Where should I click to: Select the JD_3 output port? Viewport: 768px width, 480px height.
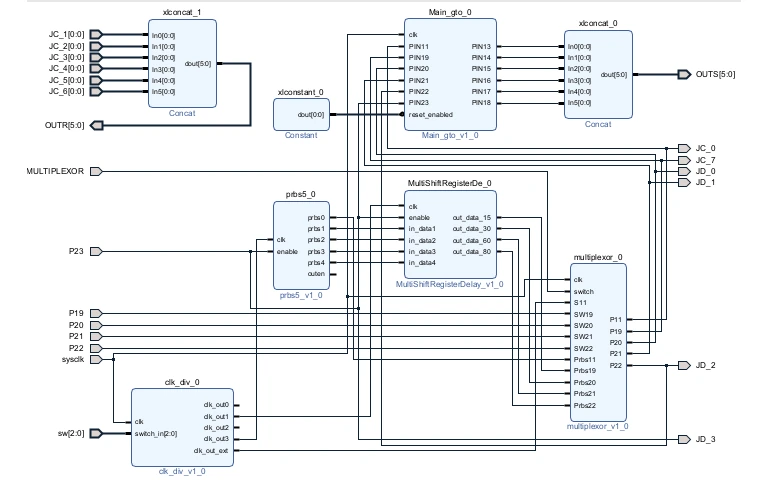[x=684, y=439]
